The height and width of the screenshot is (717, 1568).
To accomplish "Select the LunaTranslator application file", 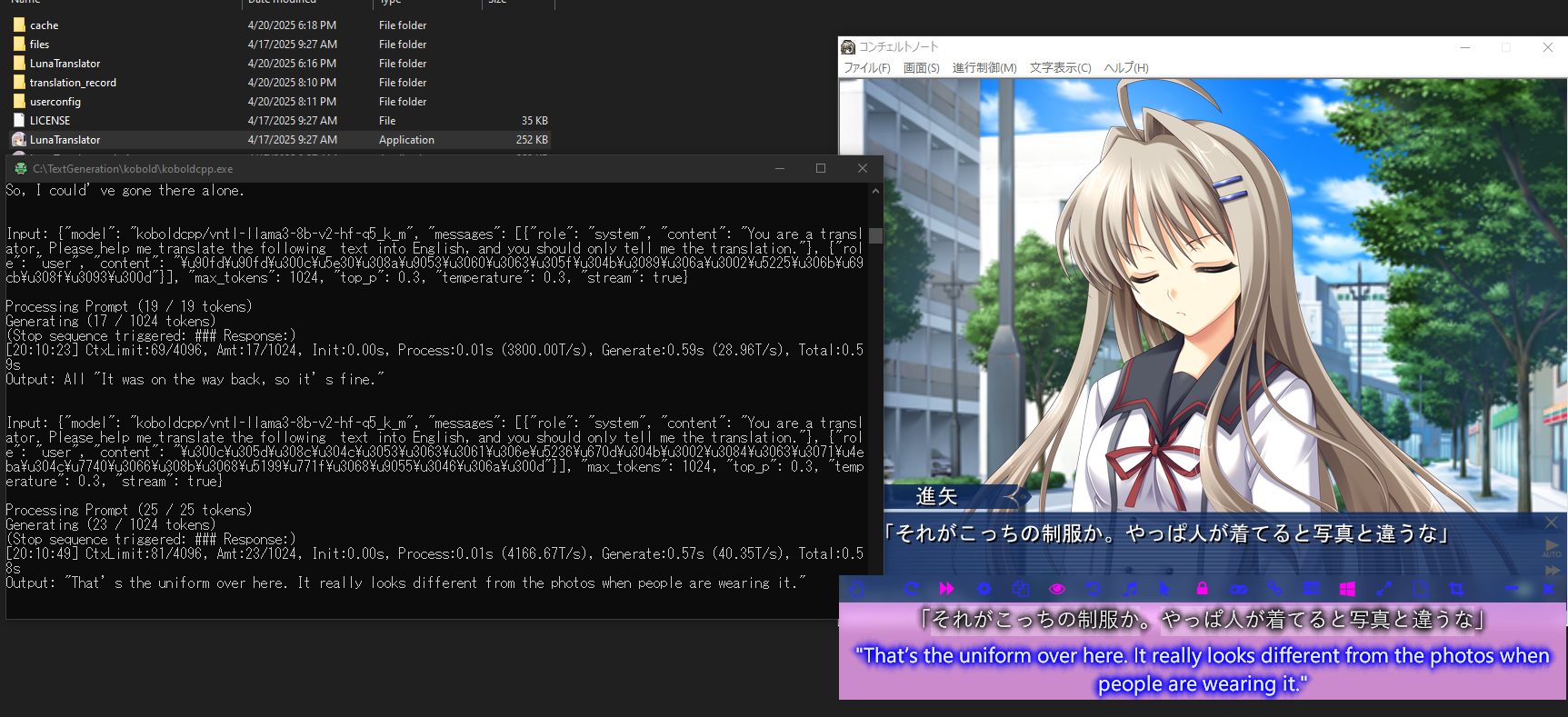I will 280,140.
